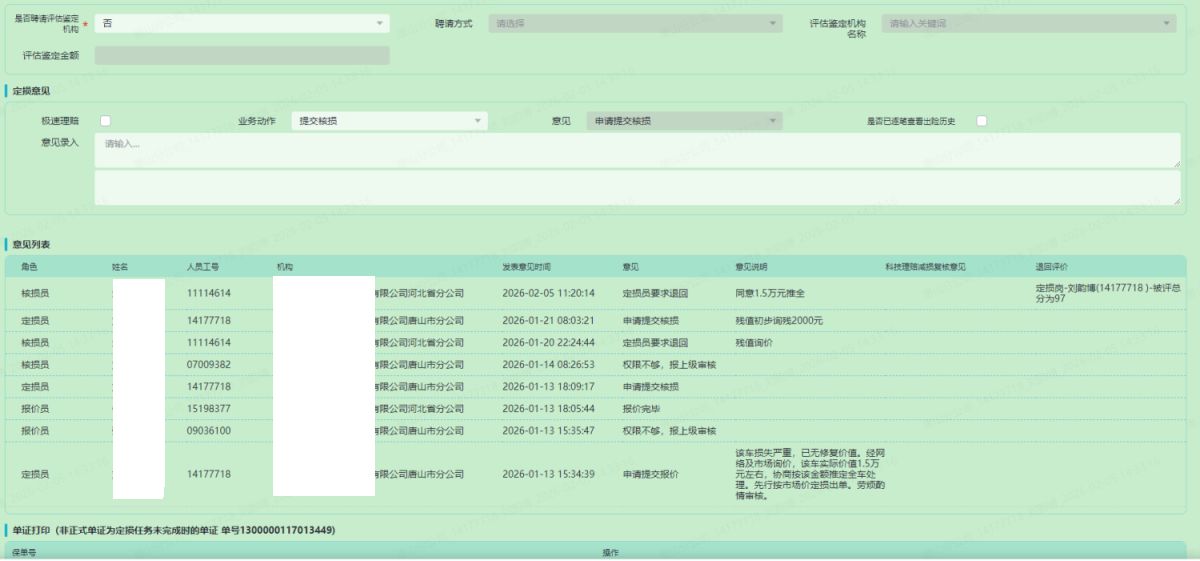1200x561 pixels.
Task: Open the 是否聘请评估鉴定机构 dropdown showing 否
Action: tap(241, 23)
